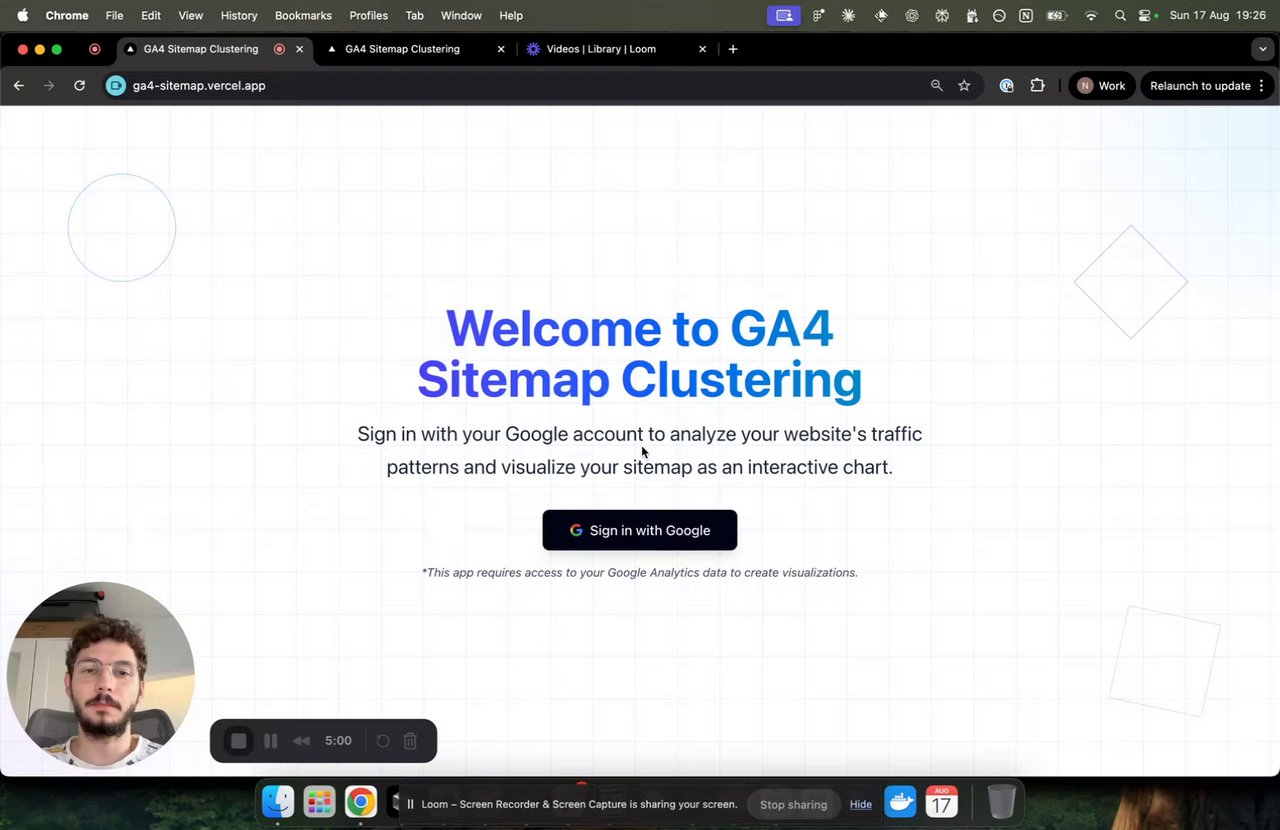Expand the tab search dropdown
Viewport: 1280px width, 830px height.
[x=1262, y=49]
